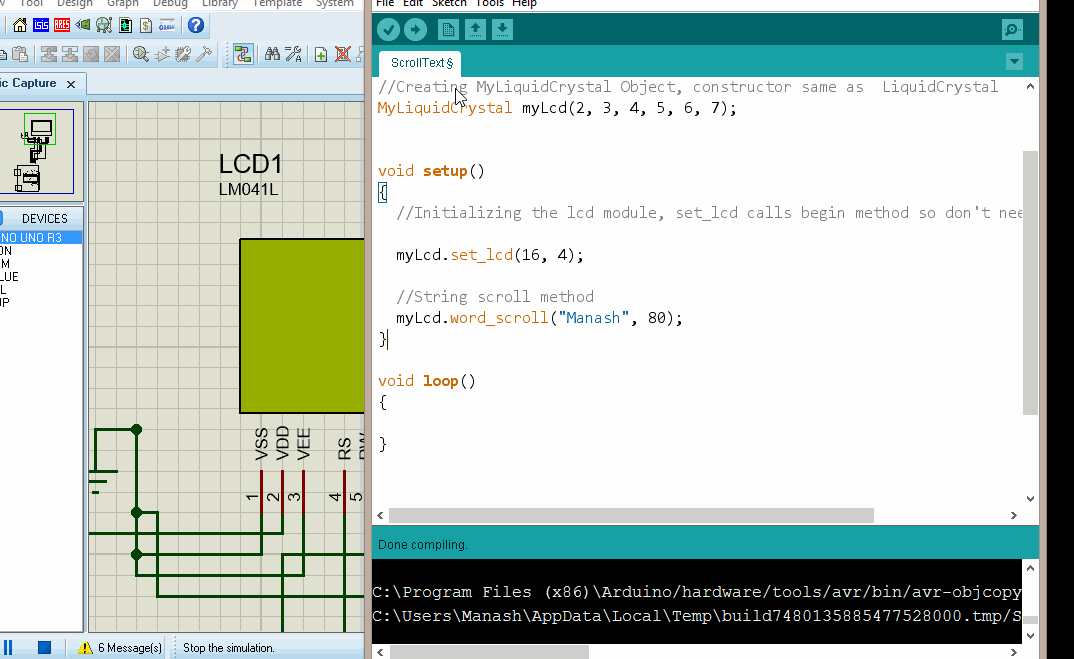Click the DEVICES list header
The width and height of the screenshot is (1074, 659).
(44, 218)
